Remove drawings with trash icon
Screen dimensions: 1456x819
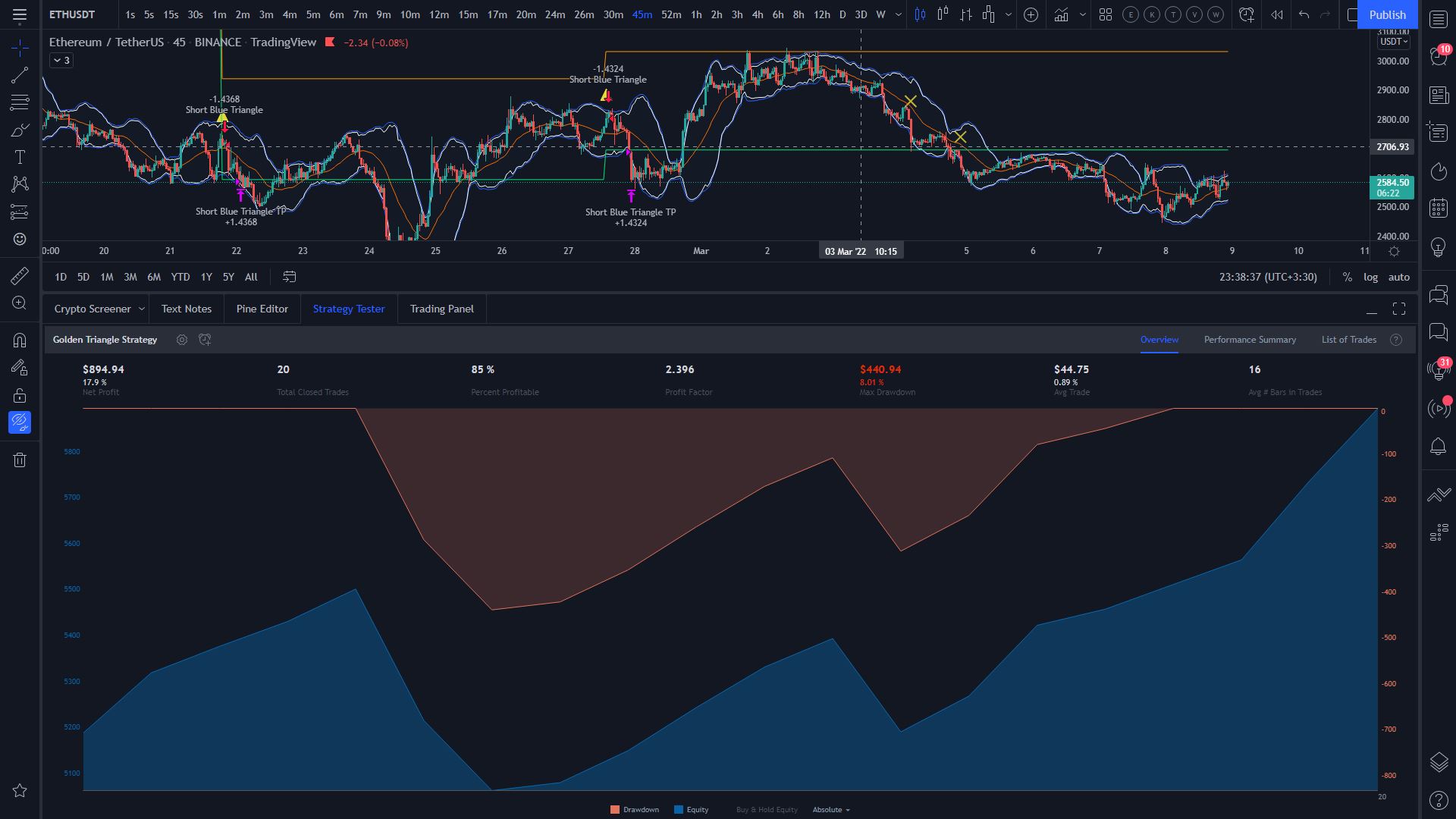[x=20, y=460]
